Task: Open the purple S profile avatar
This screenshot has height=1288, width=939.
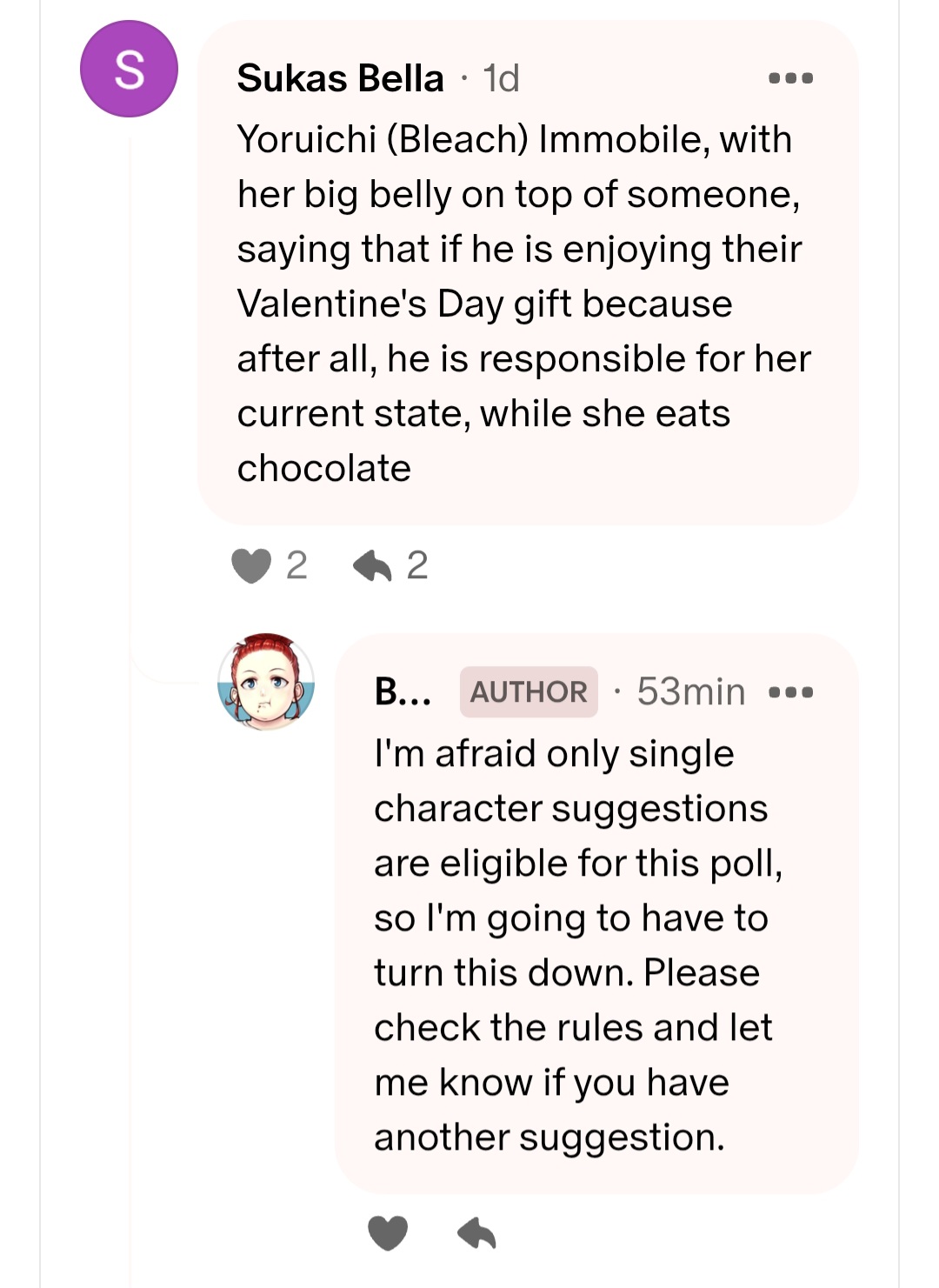Action: (129, 70)
